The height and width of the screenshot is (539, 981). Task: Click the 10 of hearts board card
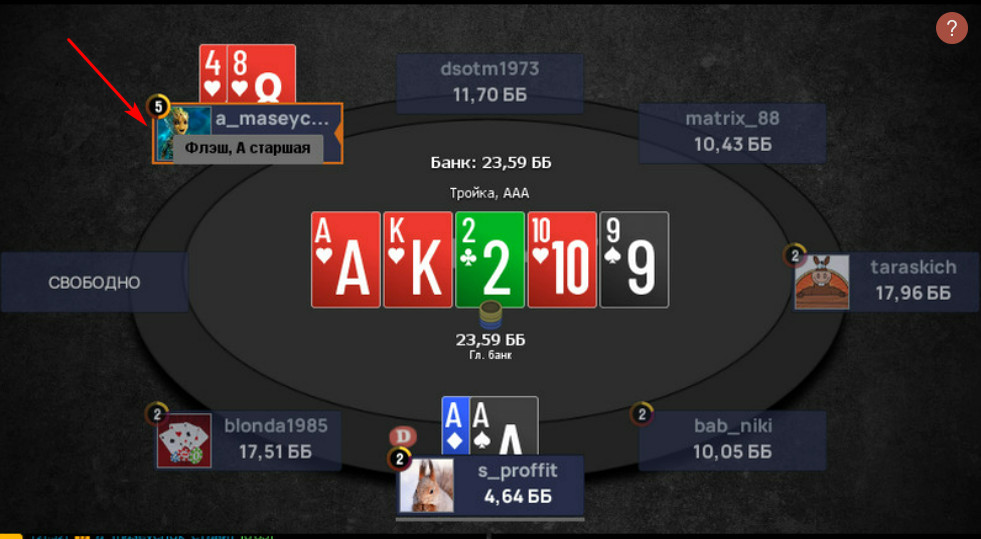(x=562, y=259)
